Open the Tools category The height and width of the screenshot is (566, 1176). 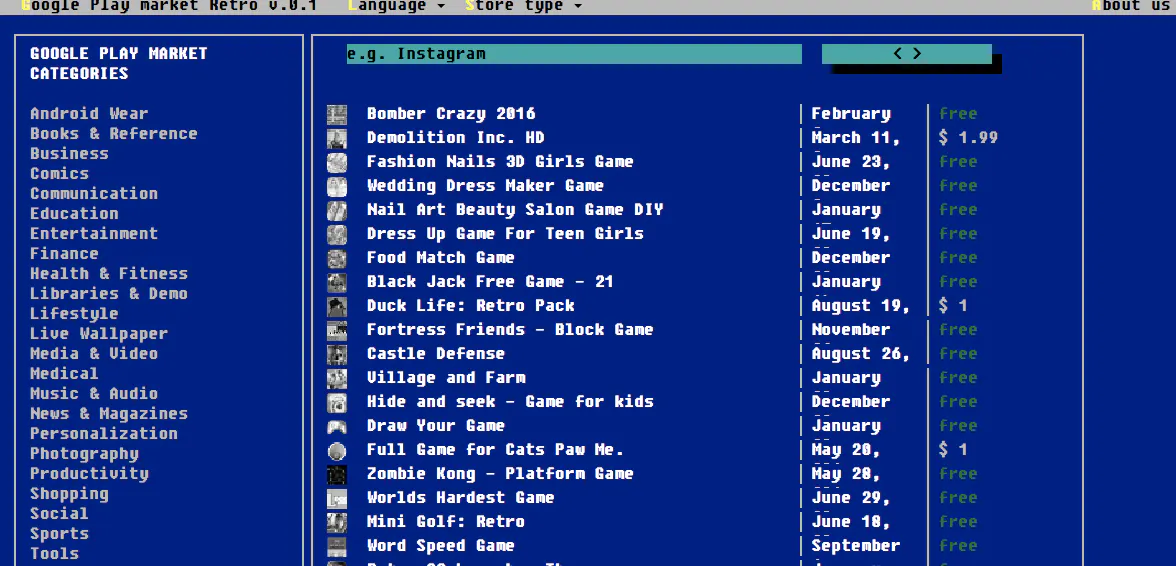tap(55, 554)
